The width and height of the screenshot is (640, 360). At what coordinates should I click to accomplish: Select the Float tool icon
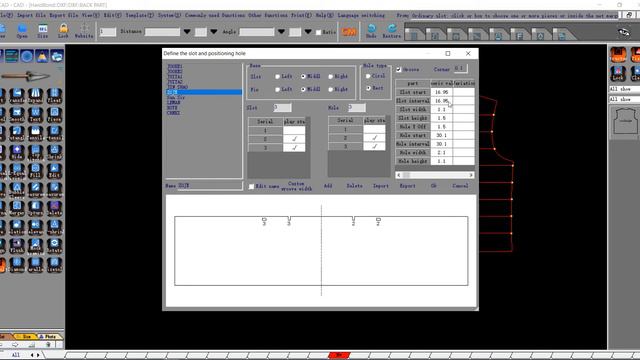click(x=54, y=96)
